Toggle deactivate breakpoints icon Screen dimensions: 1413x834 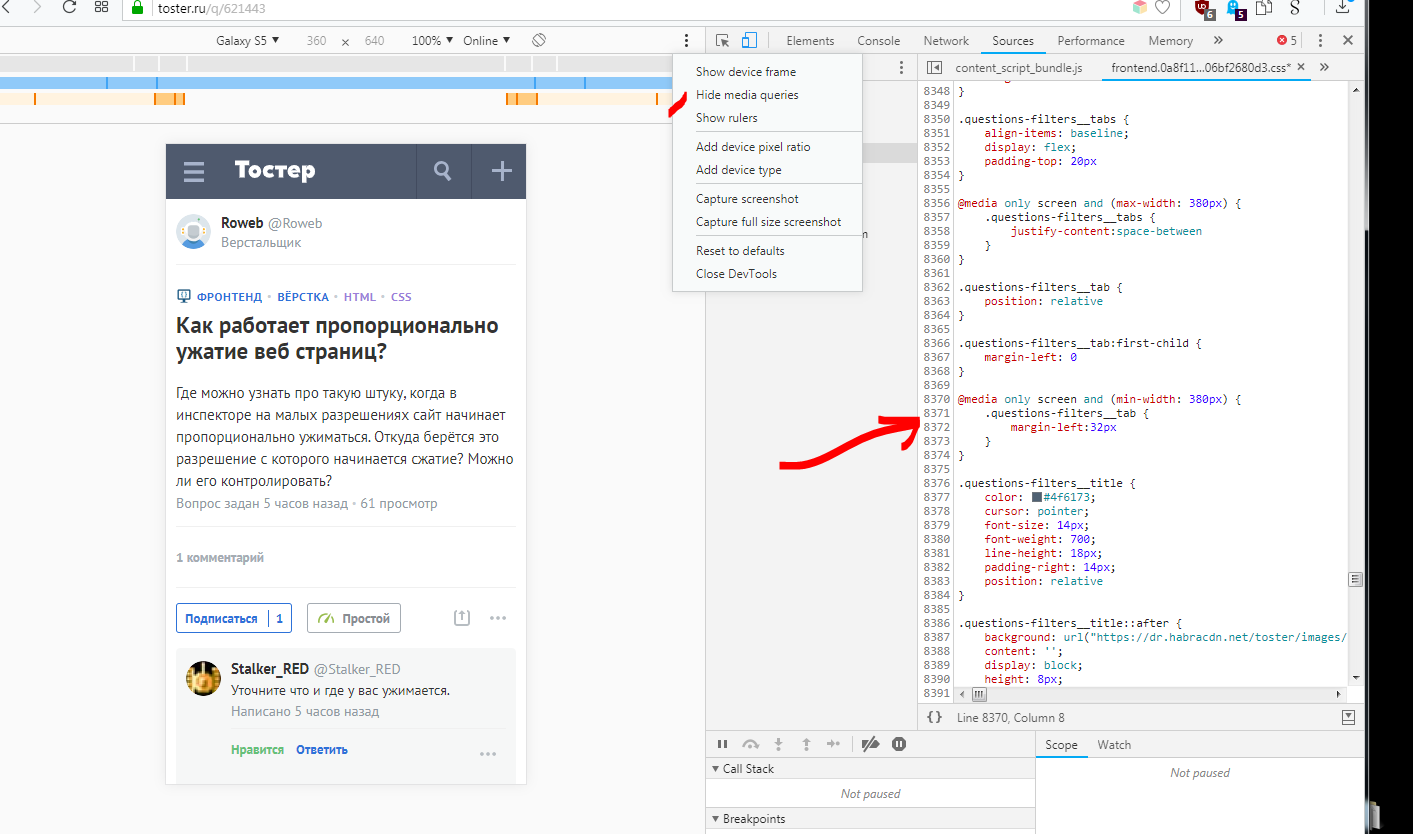click(870, 744)
